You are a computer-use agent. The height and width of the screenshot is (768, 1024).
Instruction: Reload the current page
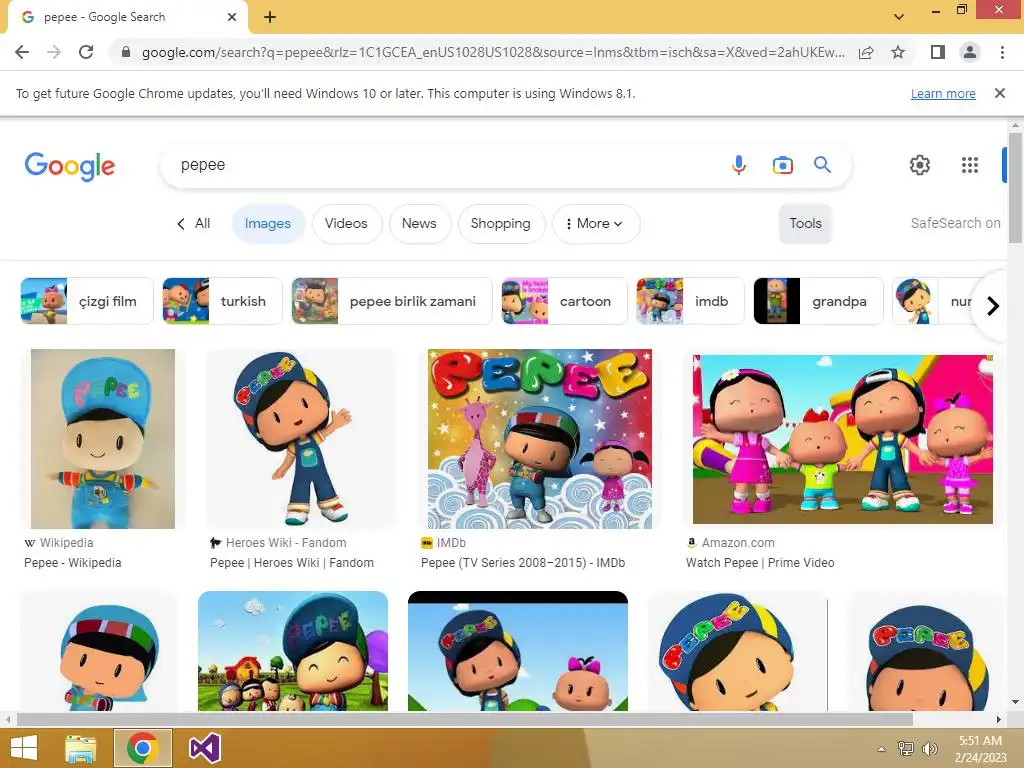point(86,52)
